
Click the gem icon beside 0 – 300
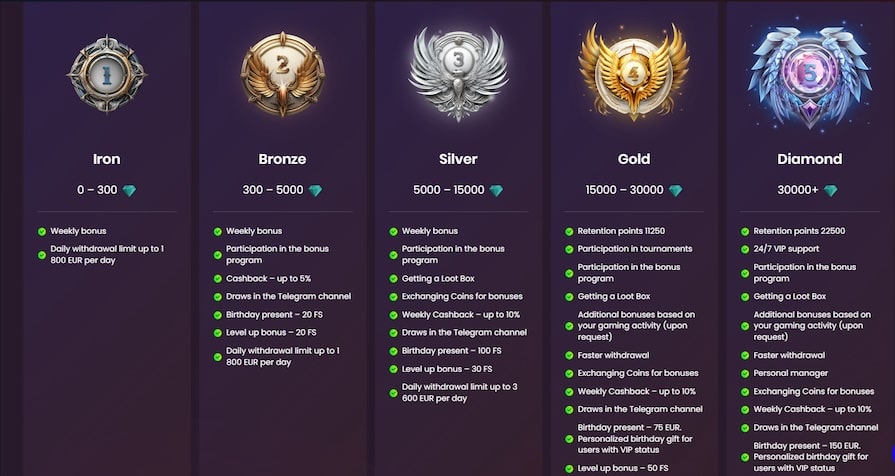point(130,191)
